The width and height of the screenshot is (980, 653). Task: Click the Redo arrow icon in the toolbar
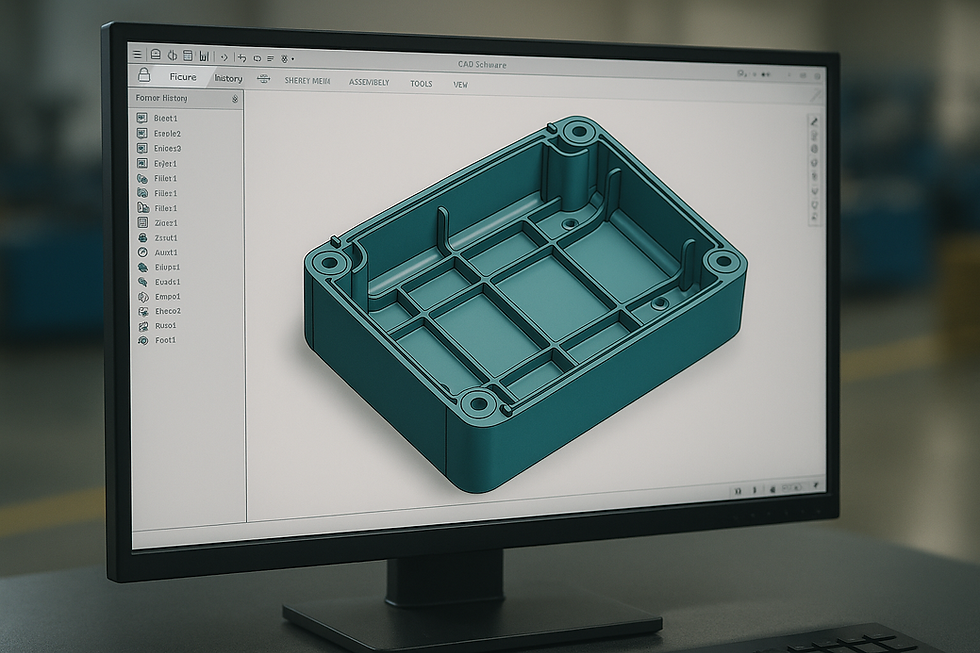coord(257,56)
